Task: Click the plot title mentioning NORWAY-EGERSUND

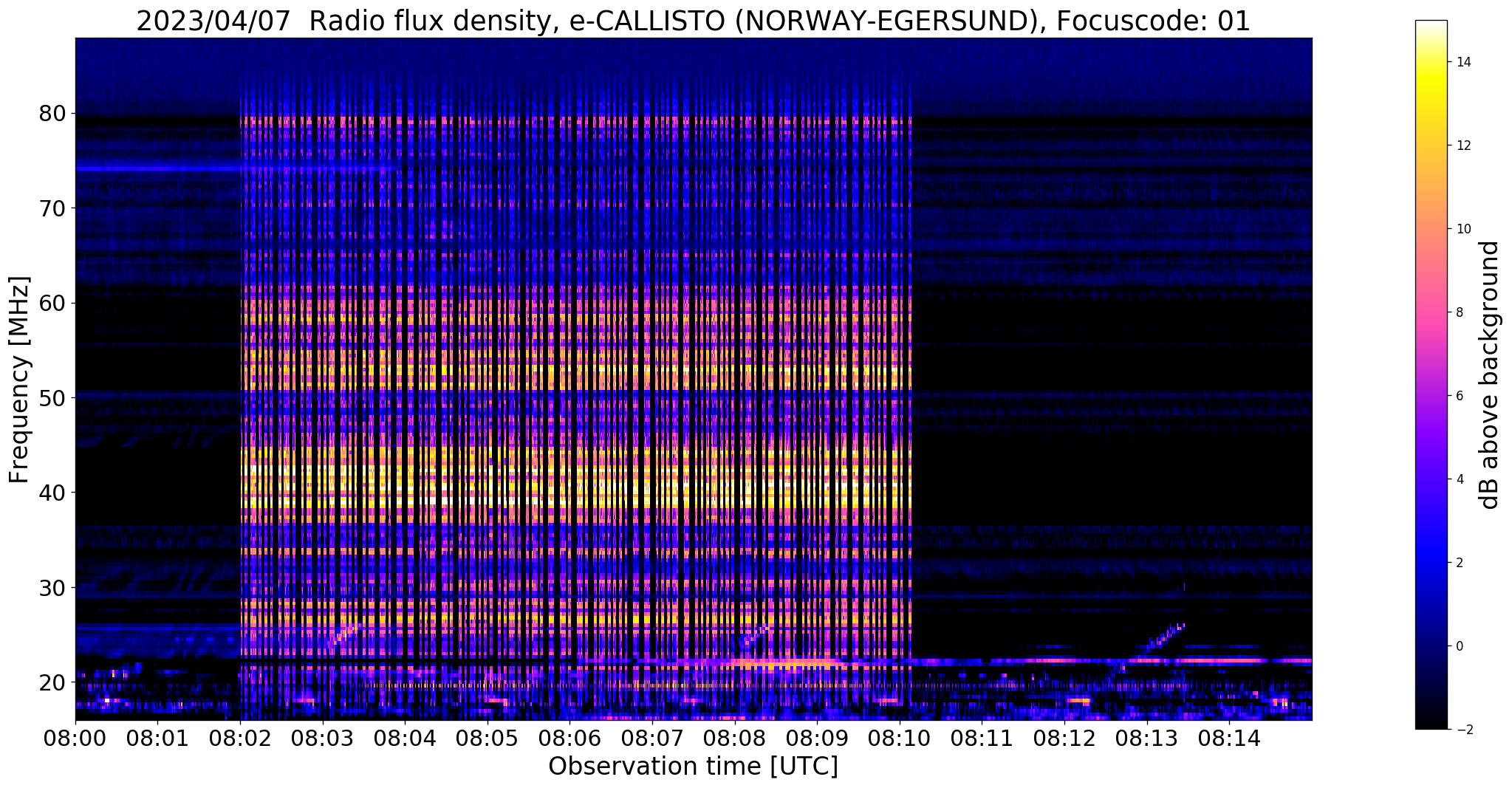Action: [693, 21]
